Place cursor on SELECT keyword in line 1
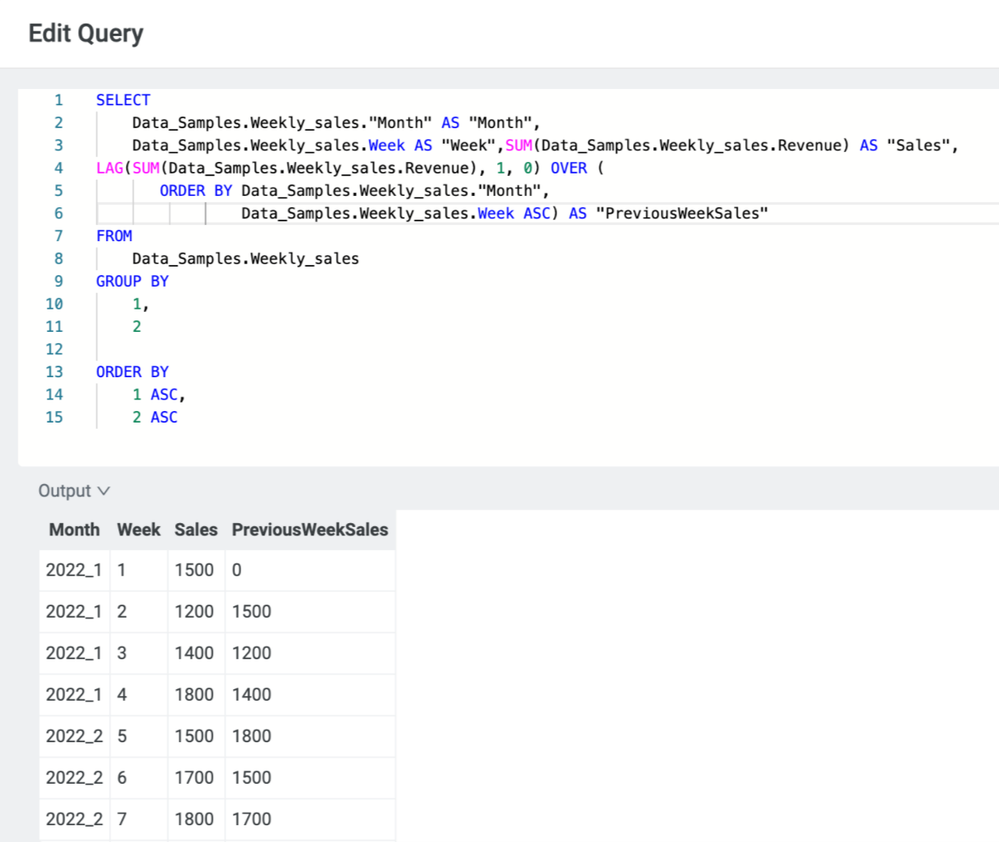999x842 pixels. click(x=123, y=100)
